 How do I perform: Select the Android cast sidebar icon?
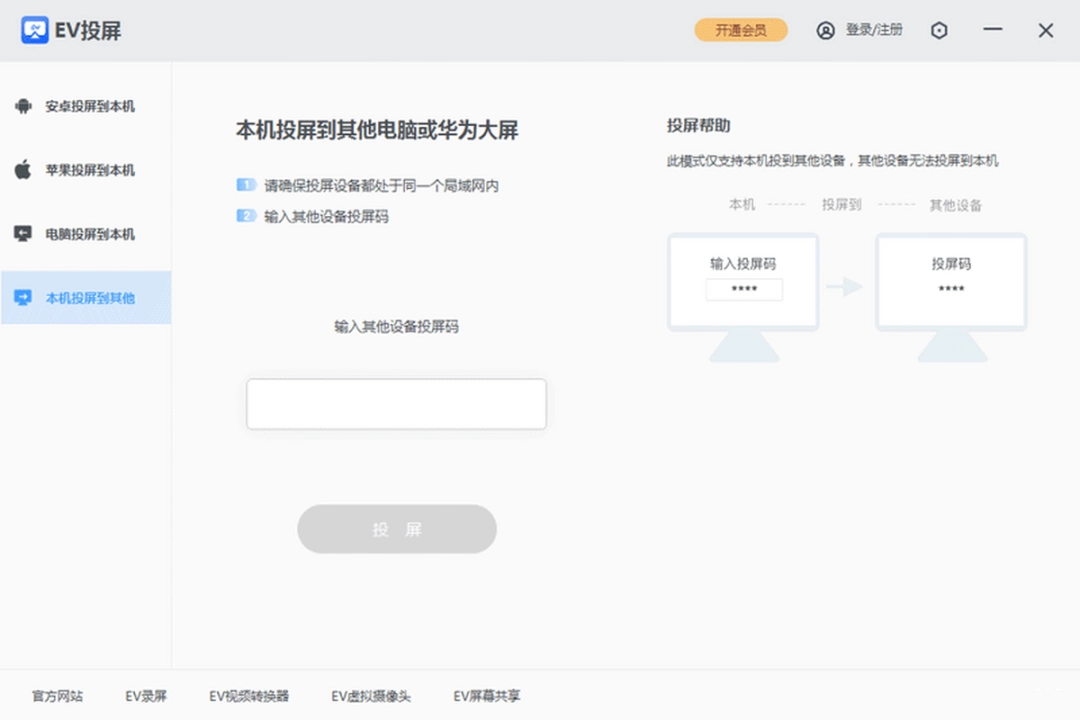[x=22, y=106]
